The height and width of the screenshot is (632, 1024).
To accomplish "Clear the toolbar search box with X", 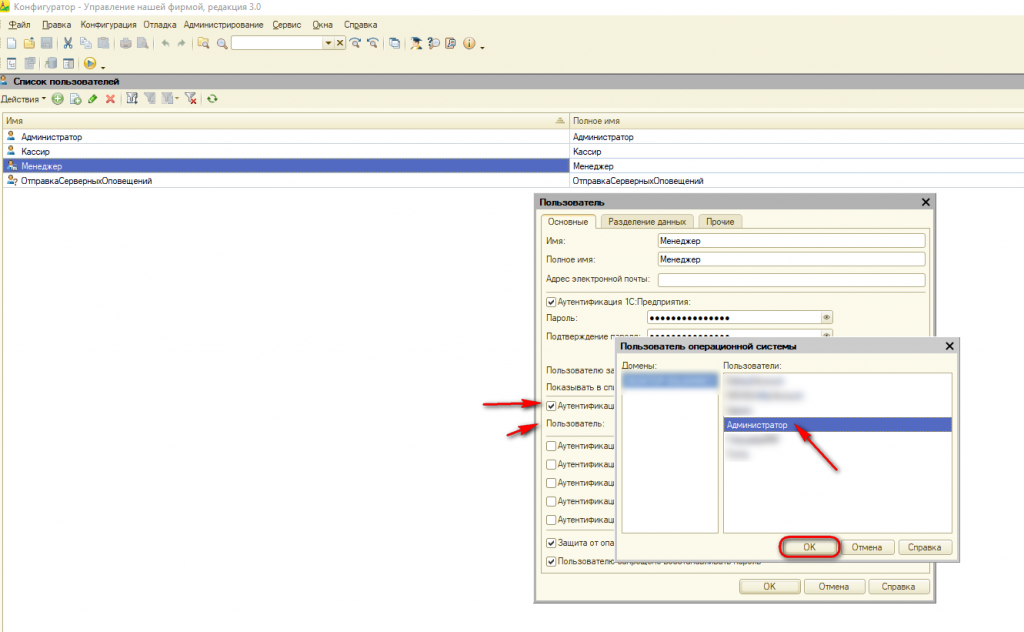I will pos(340,43).
